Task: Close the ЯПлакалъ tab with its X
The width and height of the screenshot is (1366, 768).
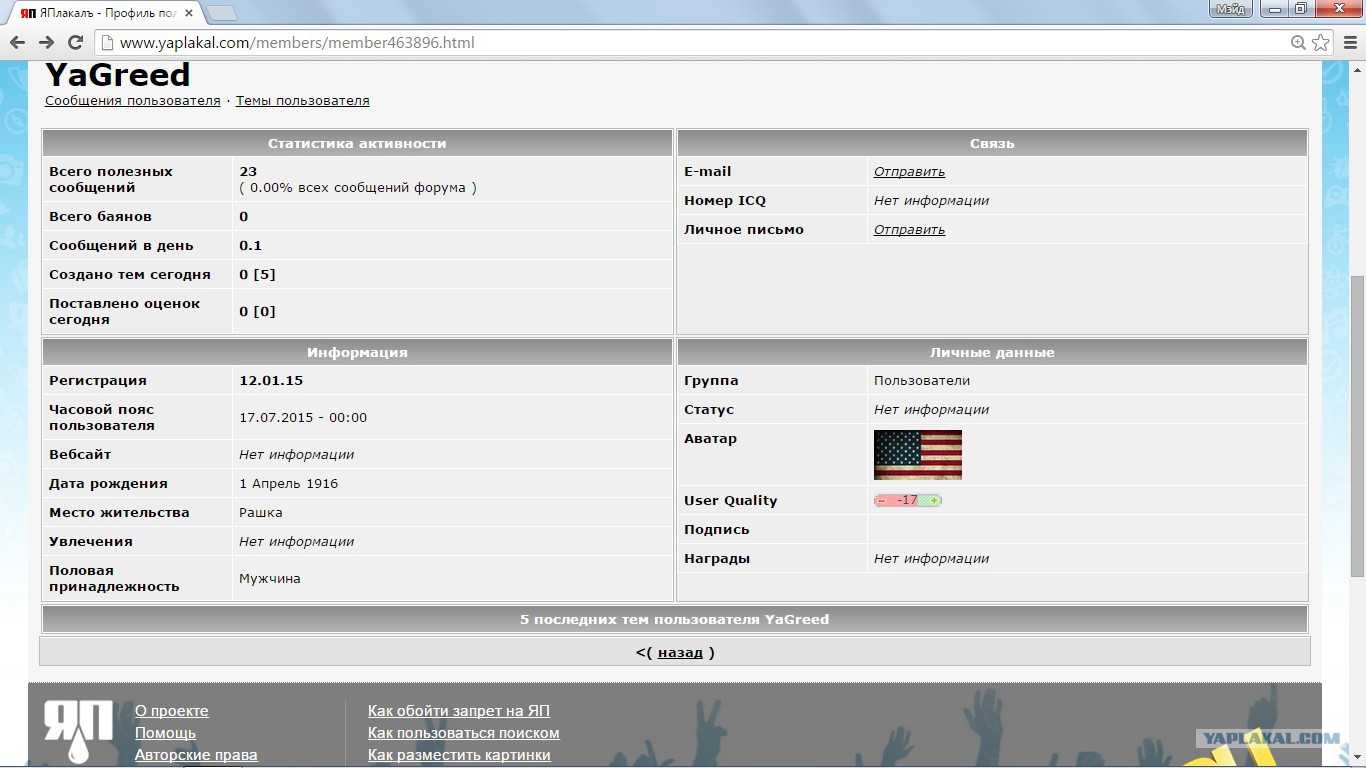Action: point(187,13)
